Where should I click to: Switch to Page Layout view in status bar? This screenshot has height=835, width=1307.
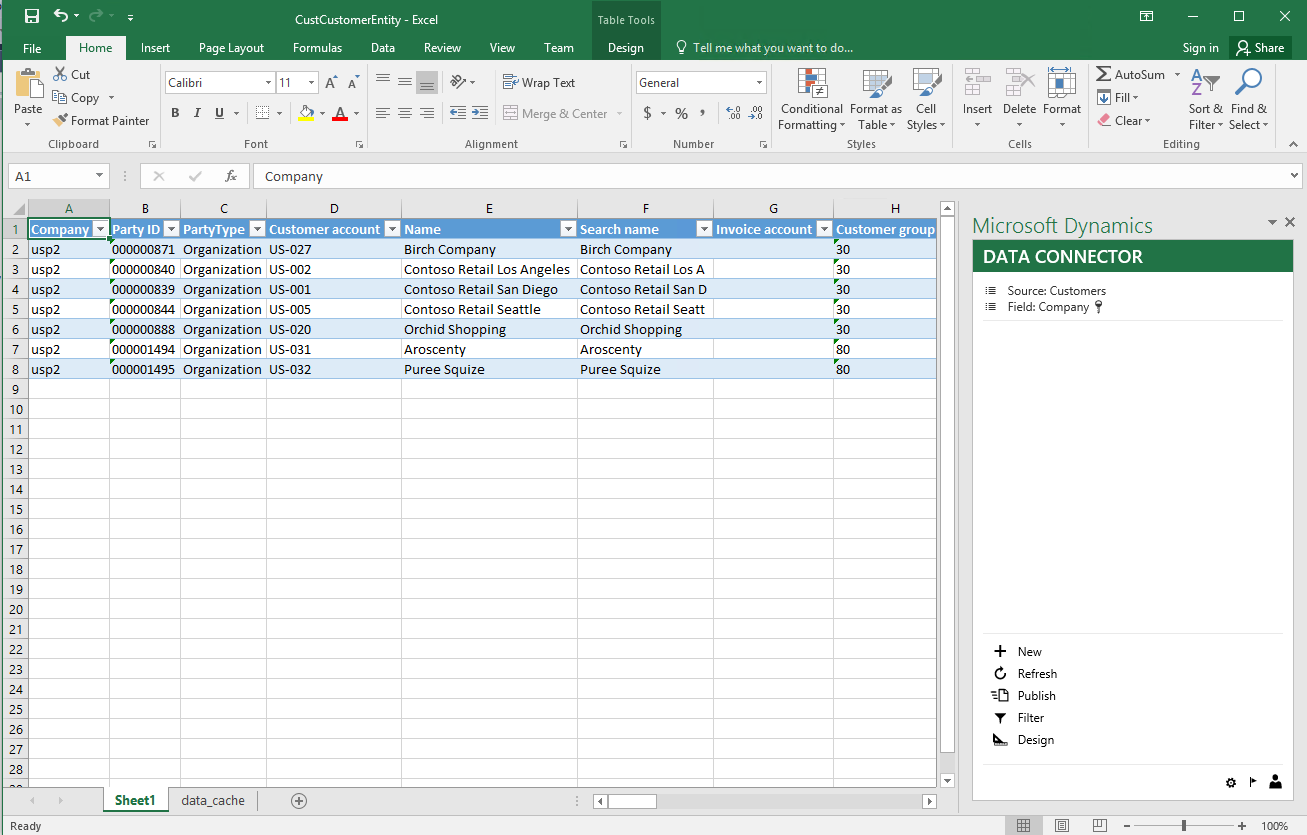tap(1062, 824)
